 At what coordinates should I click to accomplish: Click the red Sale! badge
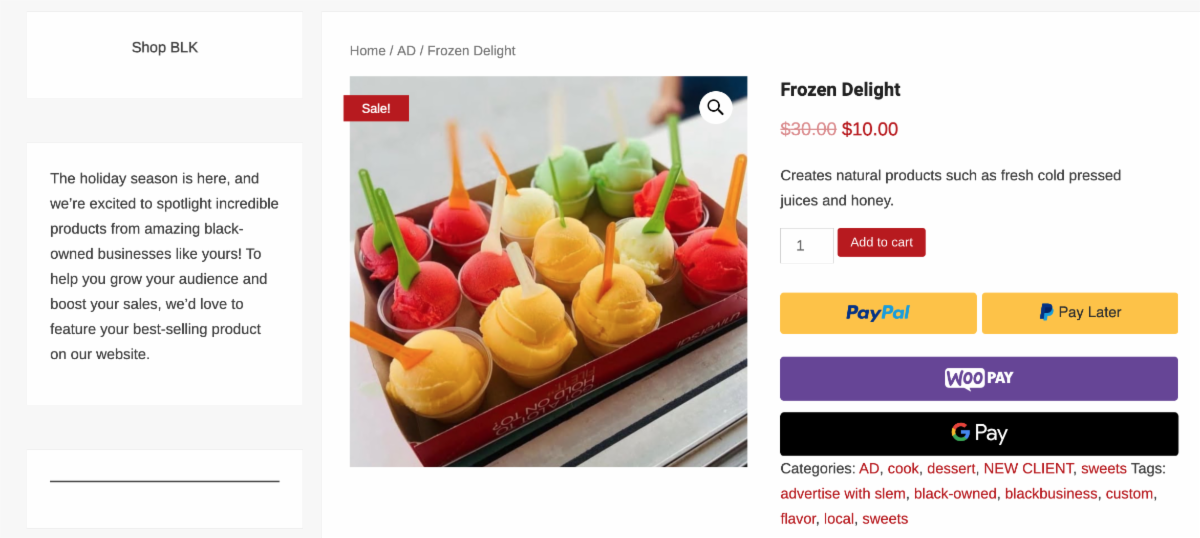click(376, 108)
